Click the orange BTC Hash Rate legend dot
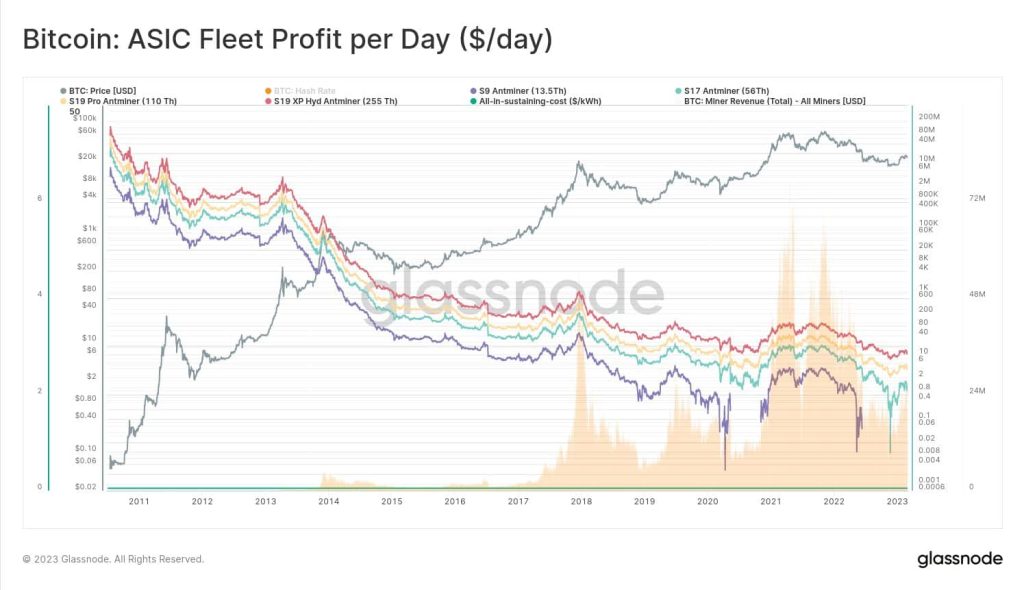 click(x=267, y=91)
